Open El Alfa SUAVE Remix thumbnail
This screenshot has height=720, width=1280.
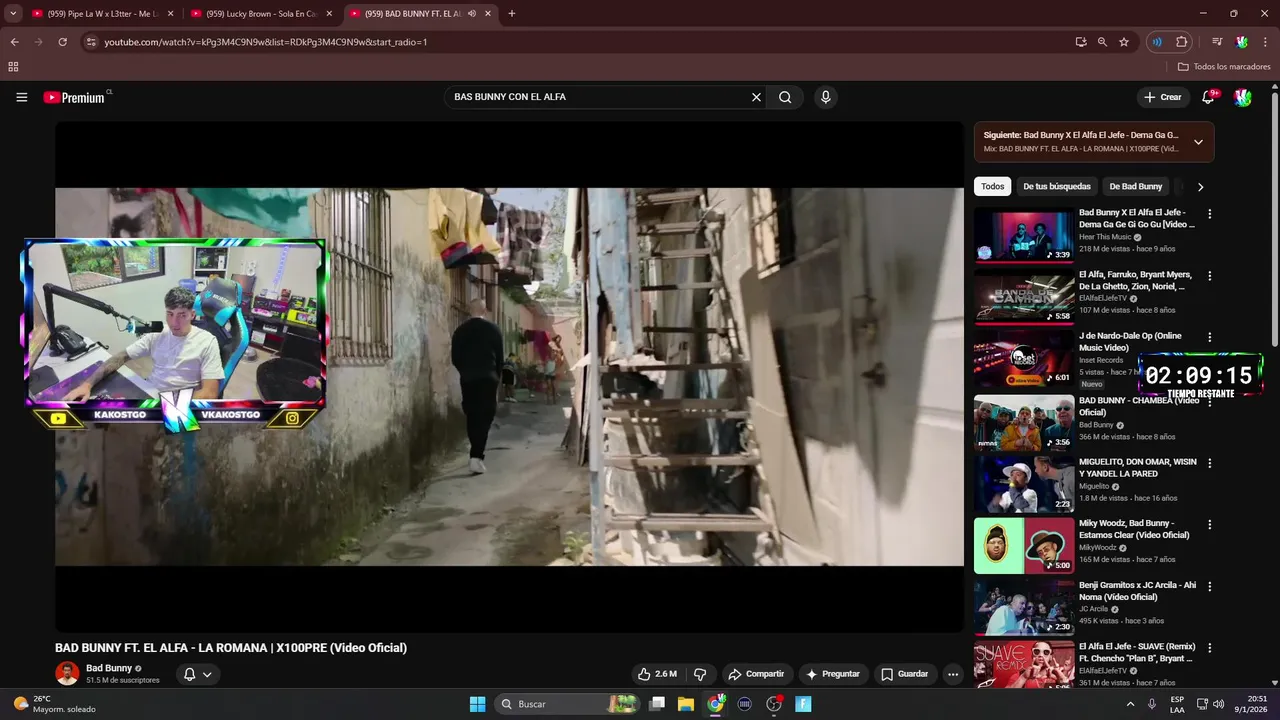pos(1024,665)
